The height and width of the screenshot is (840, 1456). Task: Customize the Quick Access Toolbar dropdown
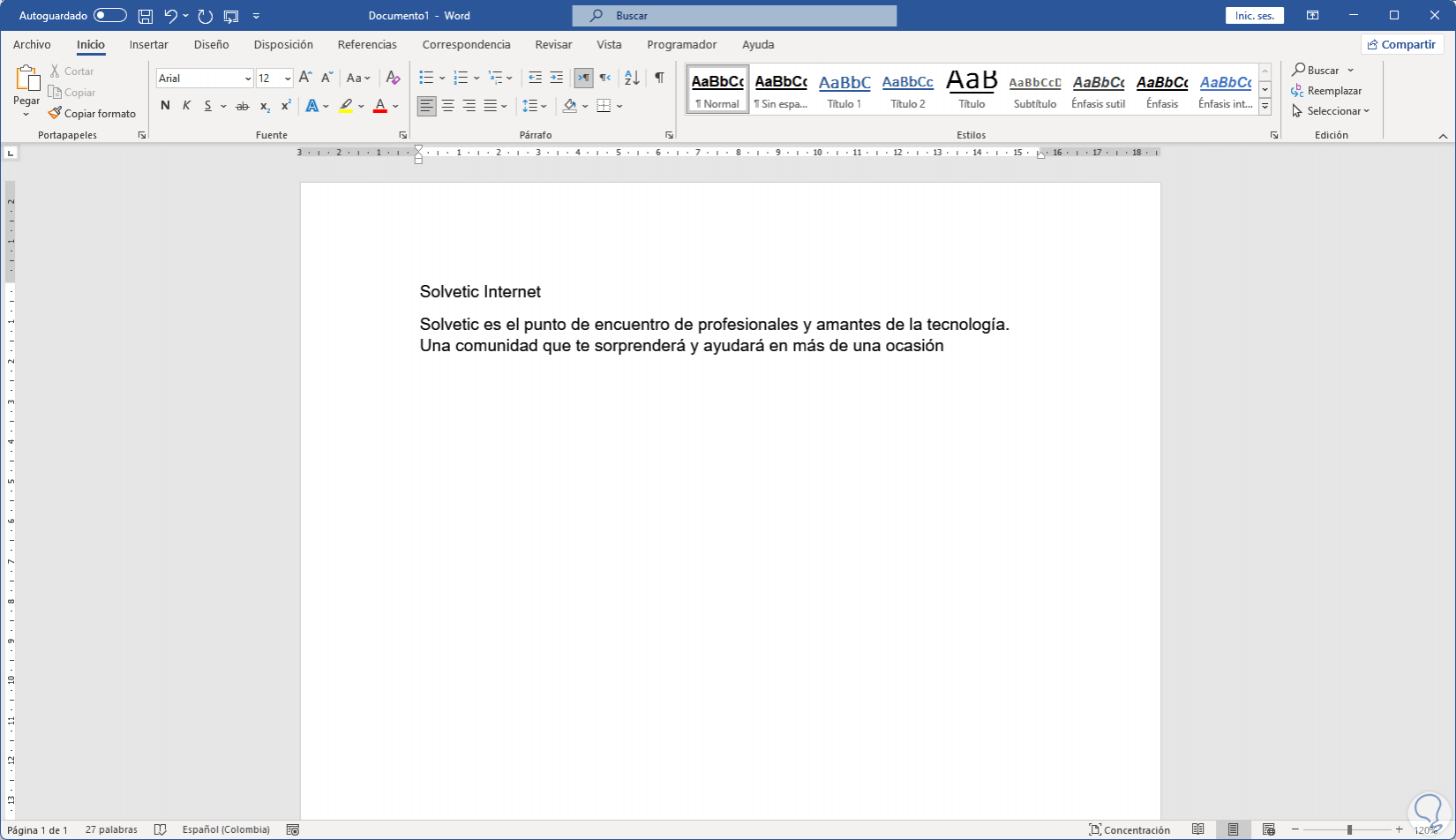tap(256, 16)
